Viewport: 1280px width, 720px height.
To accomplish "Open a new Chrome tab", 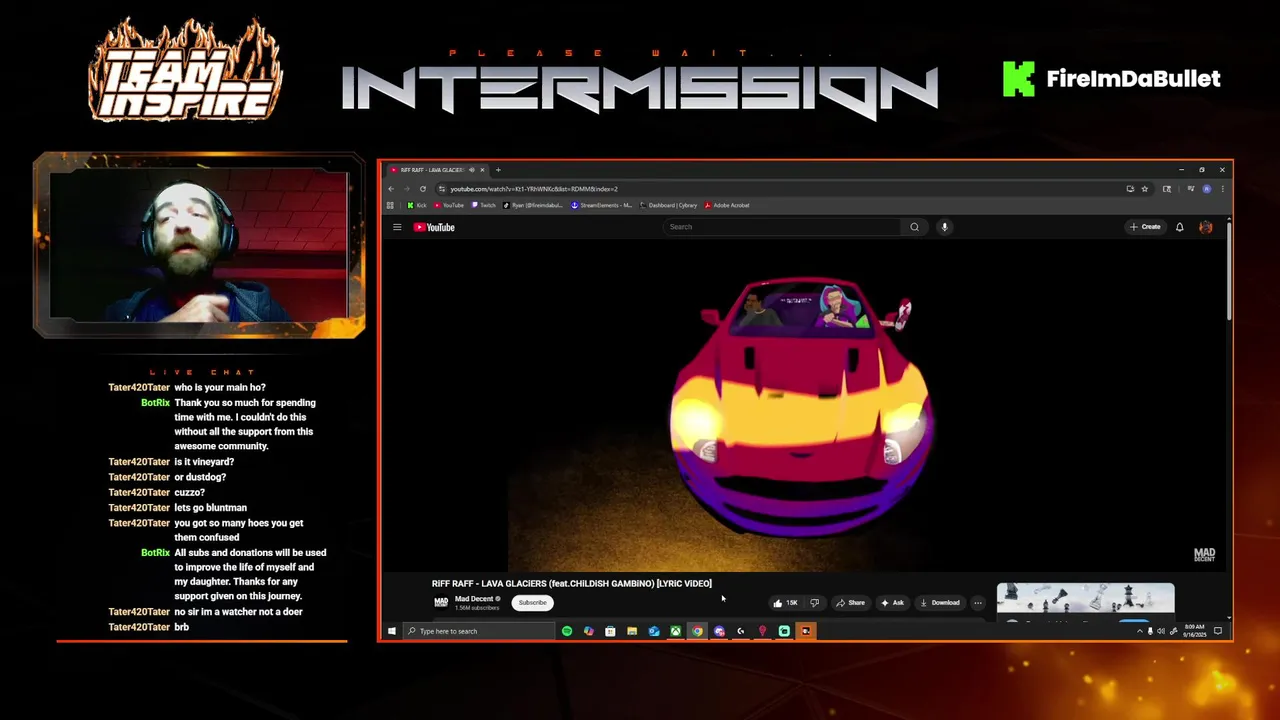I will (498, 170).
